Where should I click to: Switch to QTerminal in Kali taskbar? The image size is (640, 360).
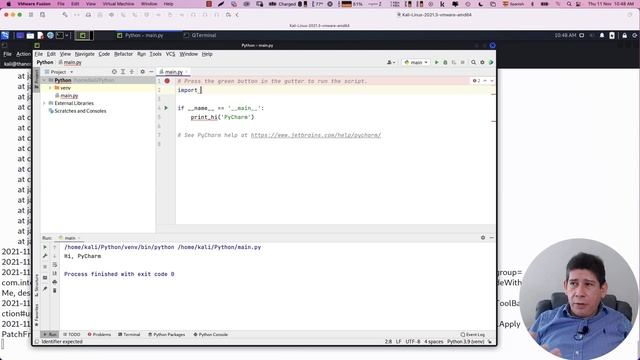click(x=200, y=36)
